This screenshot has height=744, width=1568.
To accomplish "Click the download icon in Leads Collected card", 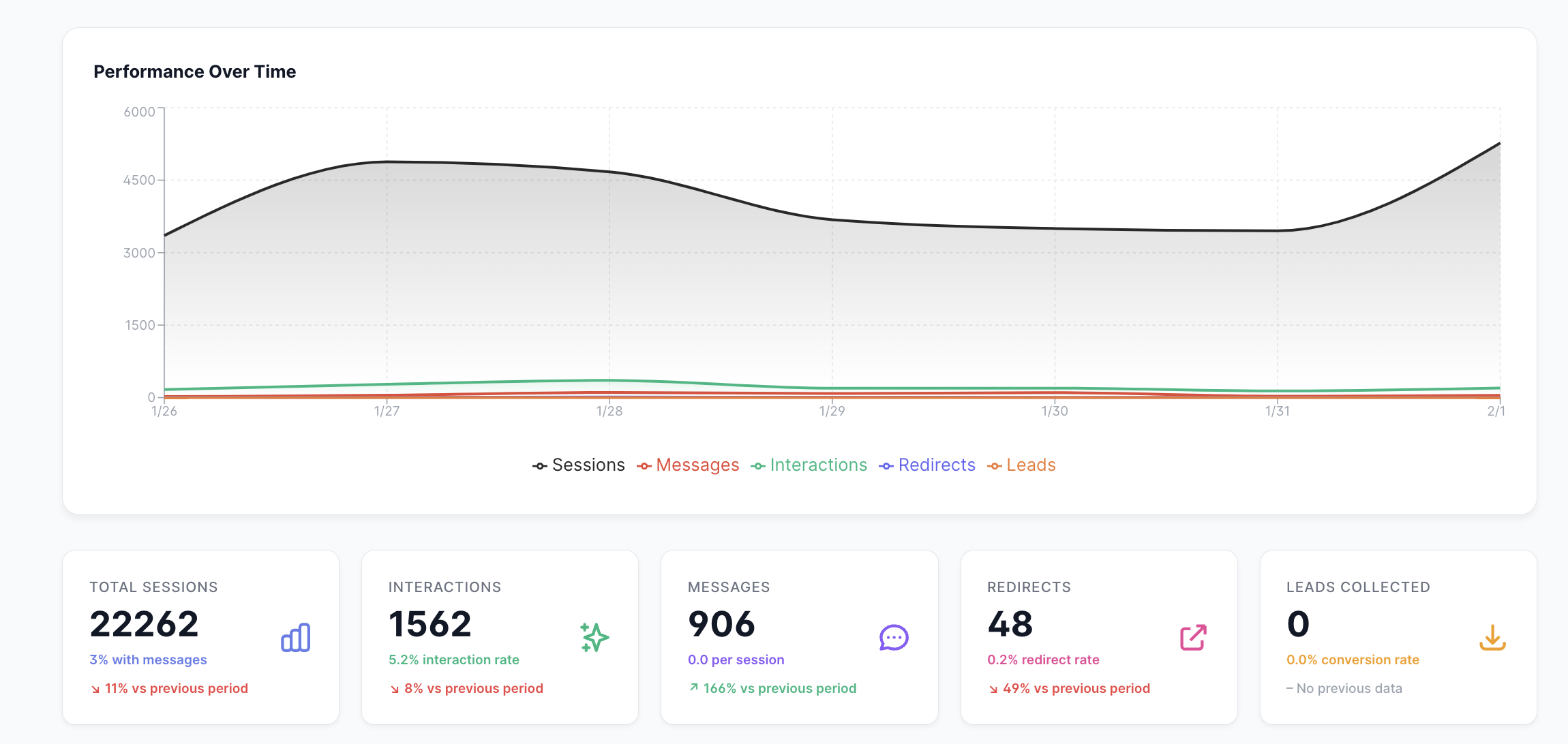I will click(x=1492, y=638).
